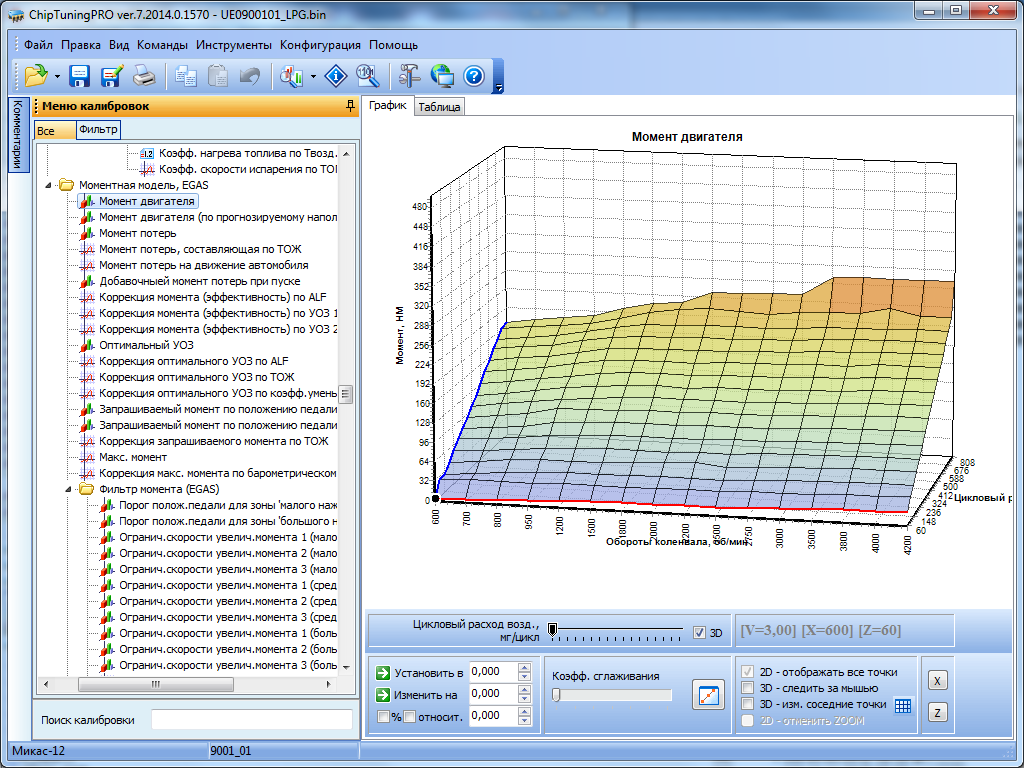Click the blue help question mark icon
The width and height of the screenshot is (1024, 768).
473,76
